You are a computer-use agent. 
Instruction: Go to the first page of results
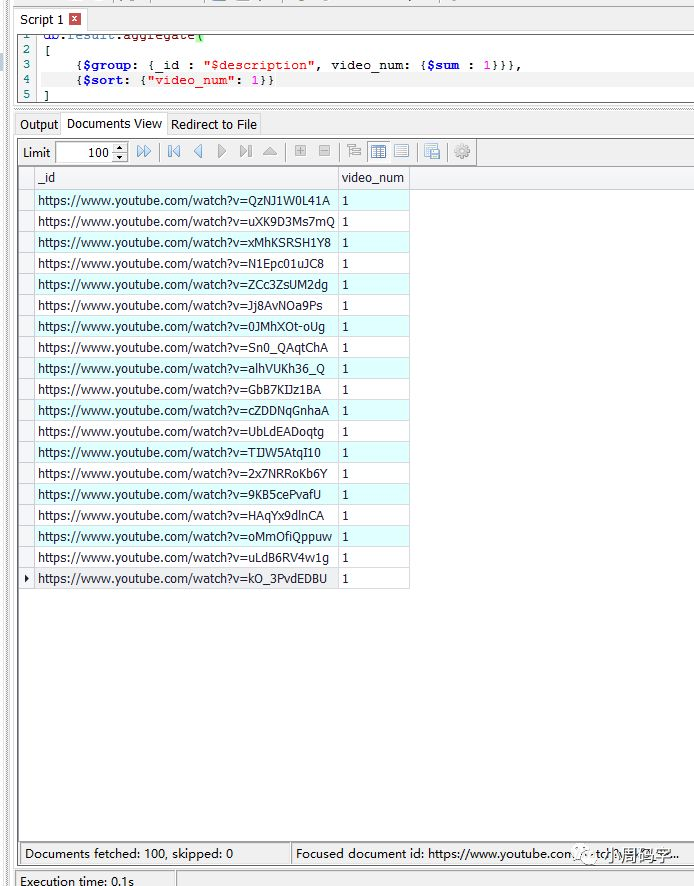pyautogui.click(x=174, y=151)
